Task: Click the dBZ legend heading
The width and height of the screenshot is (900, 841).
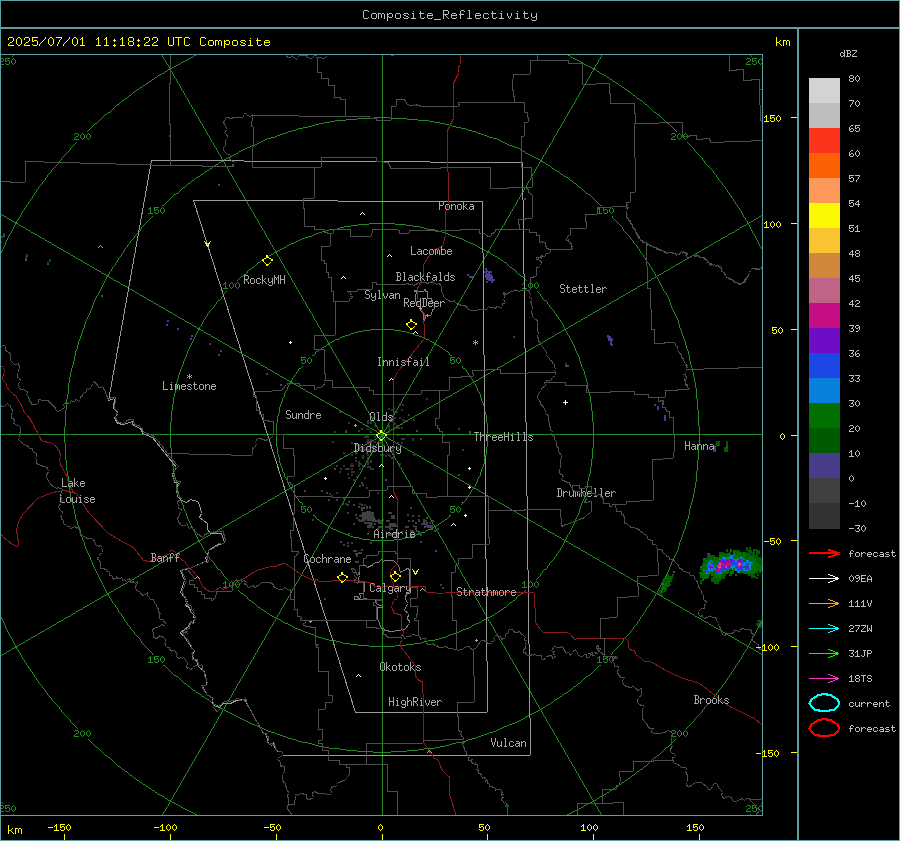Action: point(848,54)
